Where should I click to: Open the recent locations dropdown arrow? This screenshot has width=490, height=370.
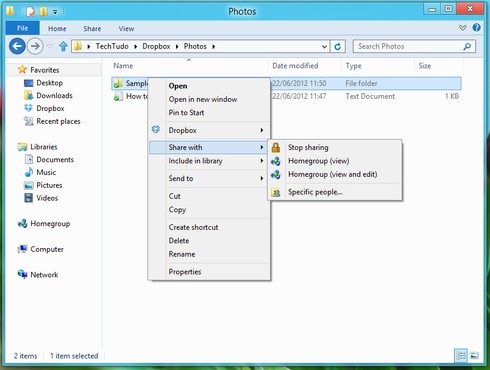pos(50,46)
